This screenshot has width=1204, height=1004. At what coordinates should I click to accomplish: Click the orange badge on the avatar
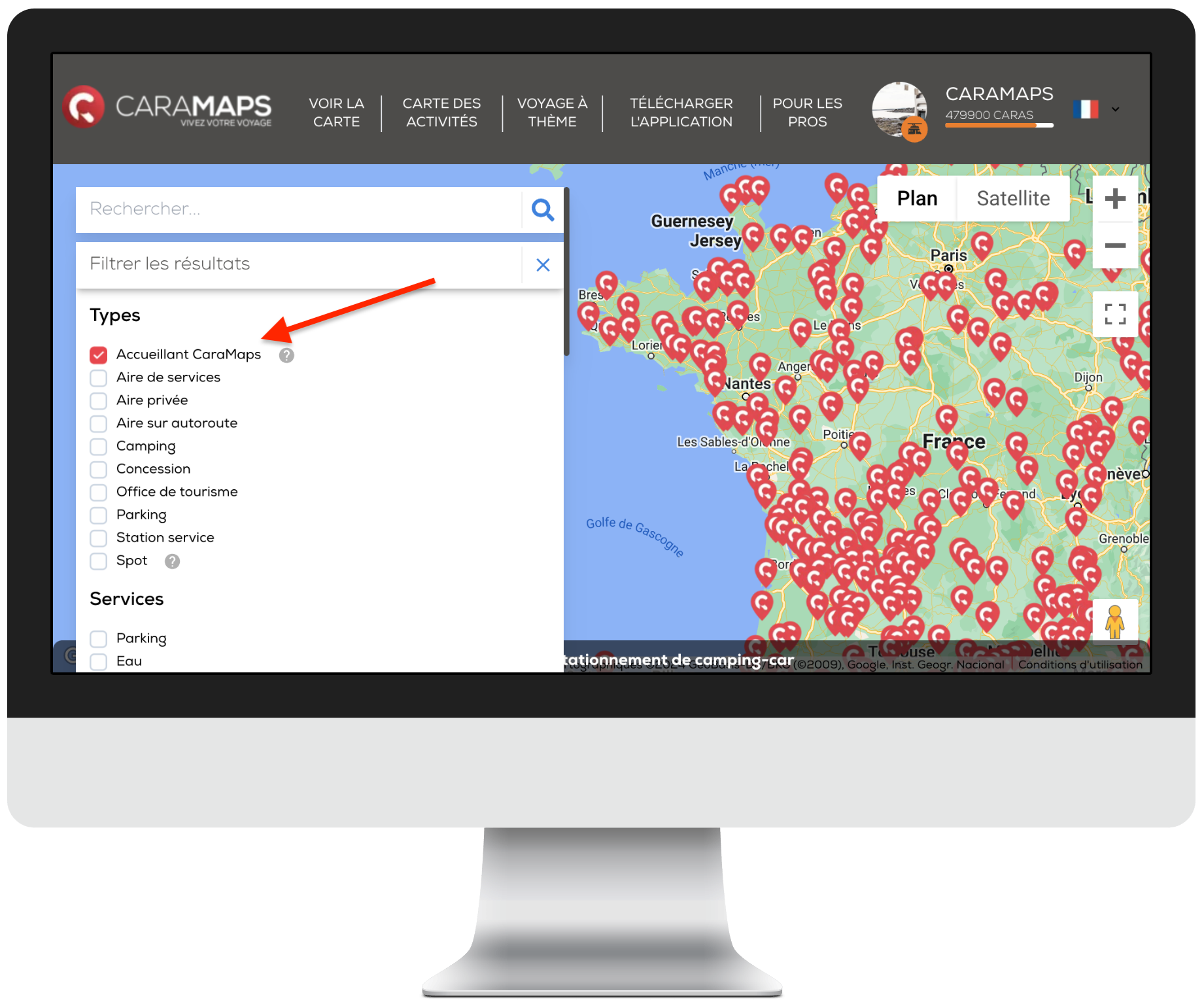point(914,129)
